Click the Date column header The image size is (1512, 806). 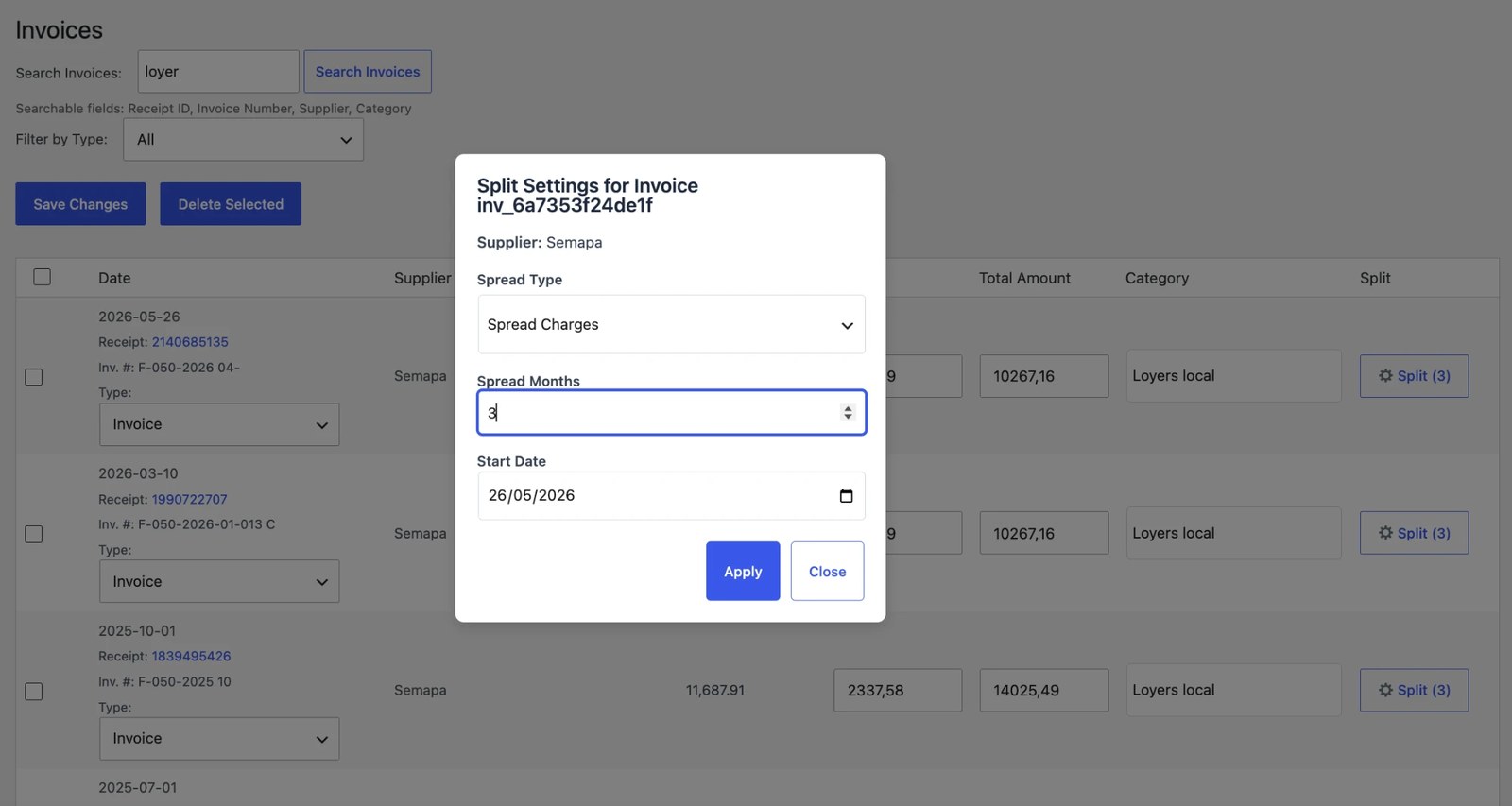click(114, 278)
